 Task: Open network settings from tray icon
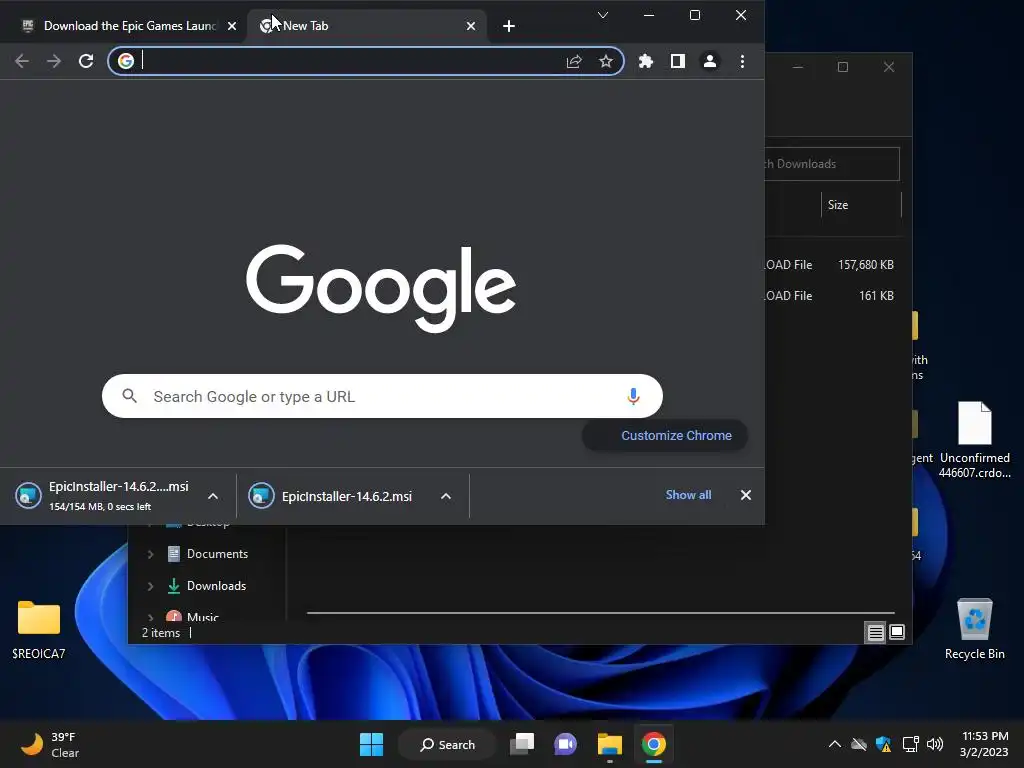click(x=910, y=744)
